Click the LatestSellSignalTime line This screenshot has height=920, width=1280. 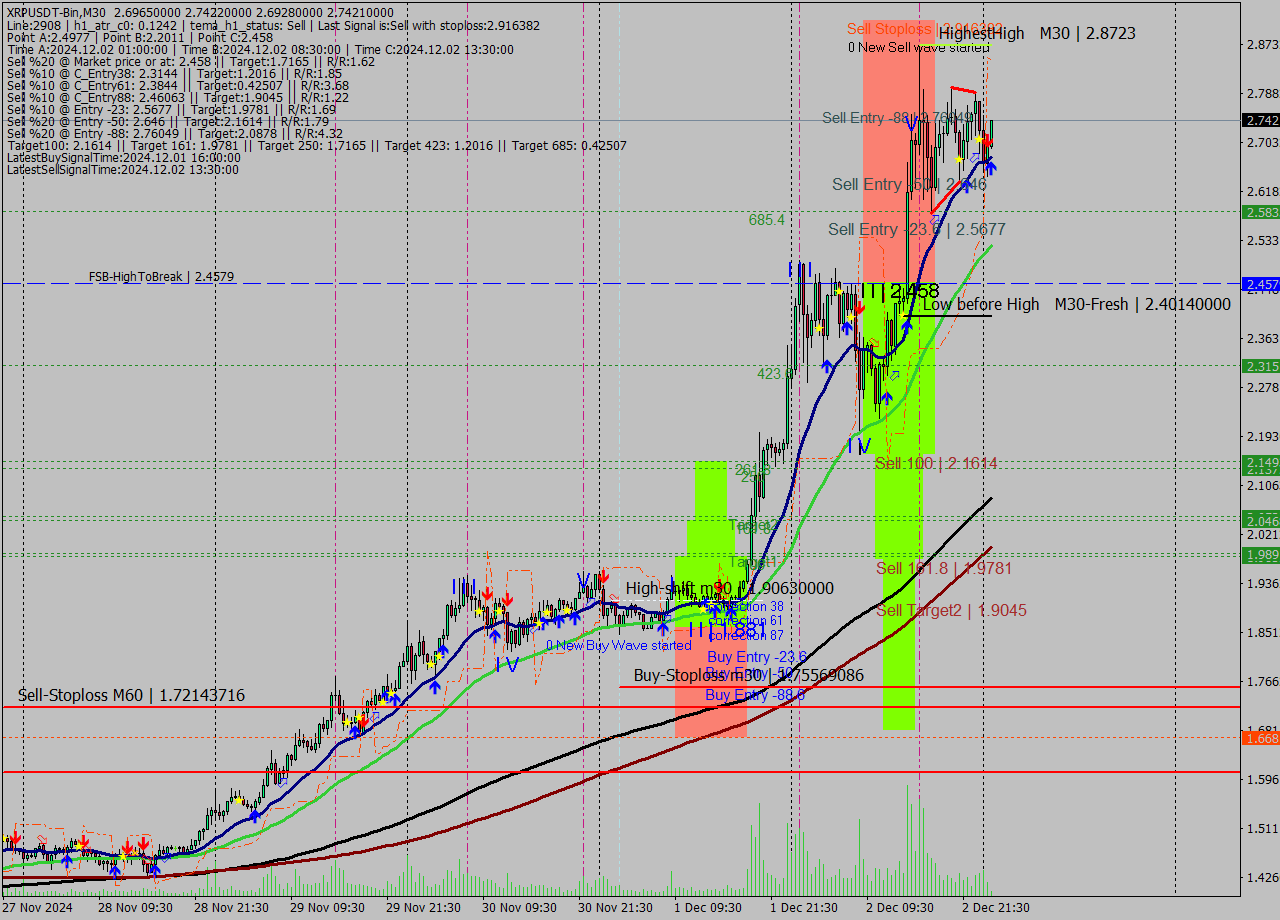pos(123,169)
